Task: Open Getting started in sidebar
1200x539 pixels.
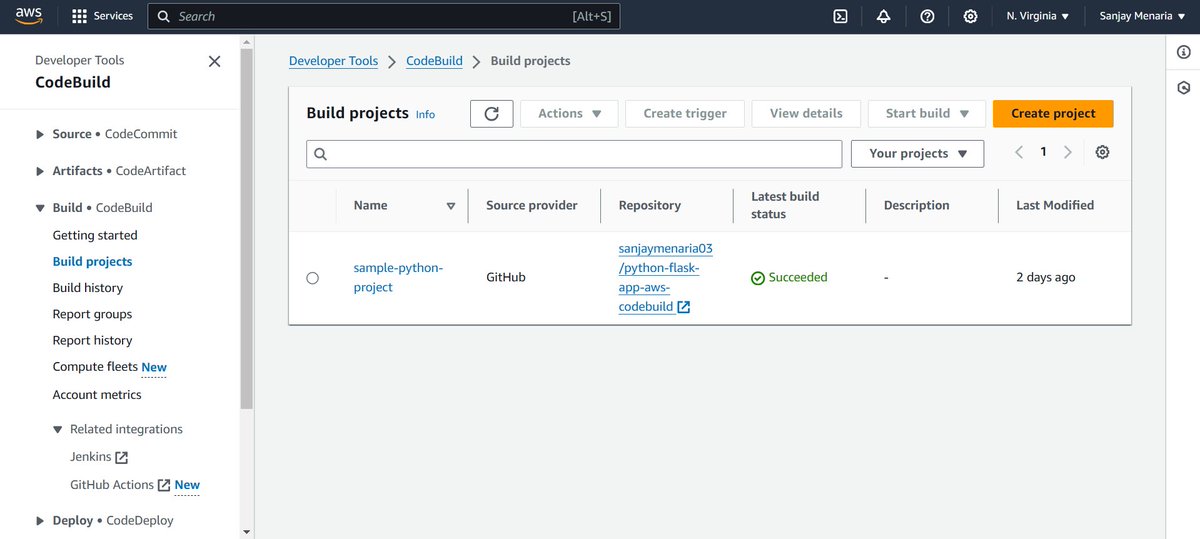Action: [95, 235]
